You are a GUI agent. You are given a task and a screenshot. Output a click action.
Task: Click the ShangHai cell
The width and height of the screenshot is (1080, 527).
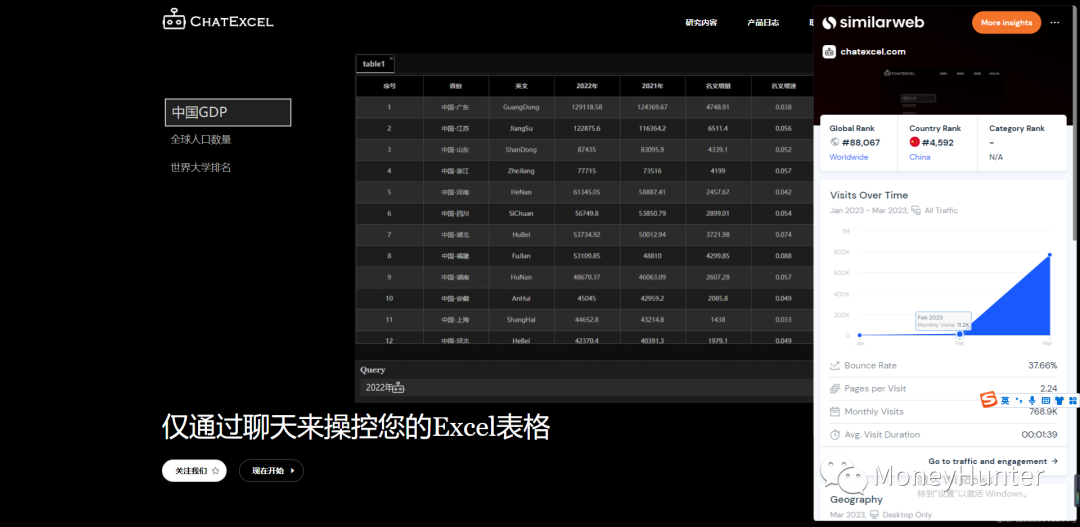coord(521,320)
